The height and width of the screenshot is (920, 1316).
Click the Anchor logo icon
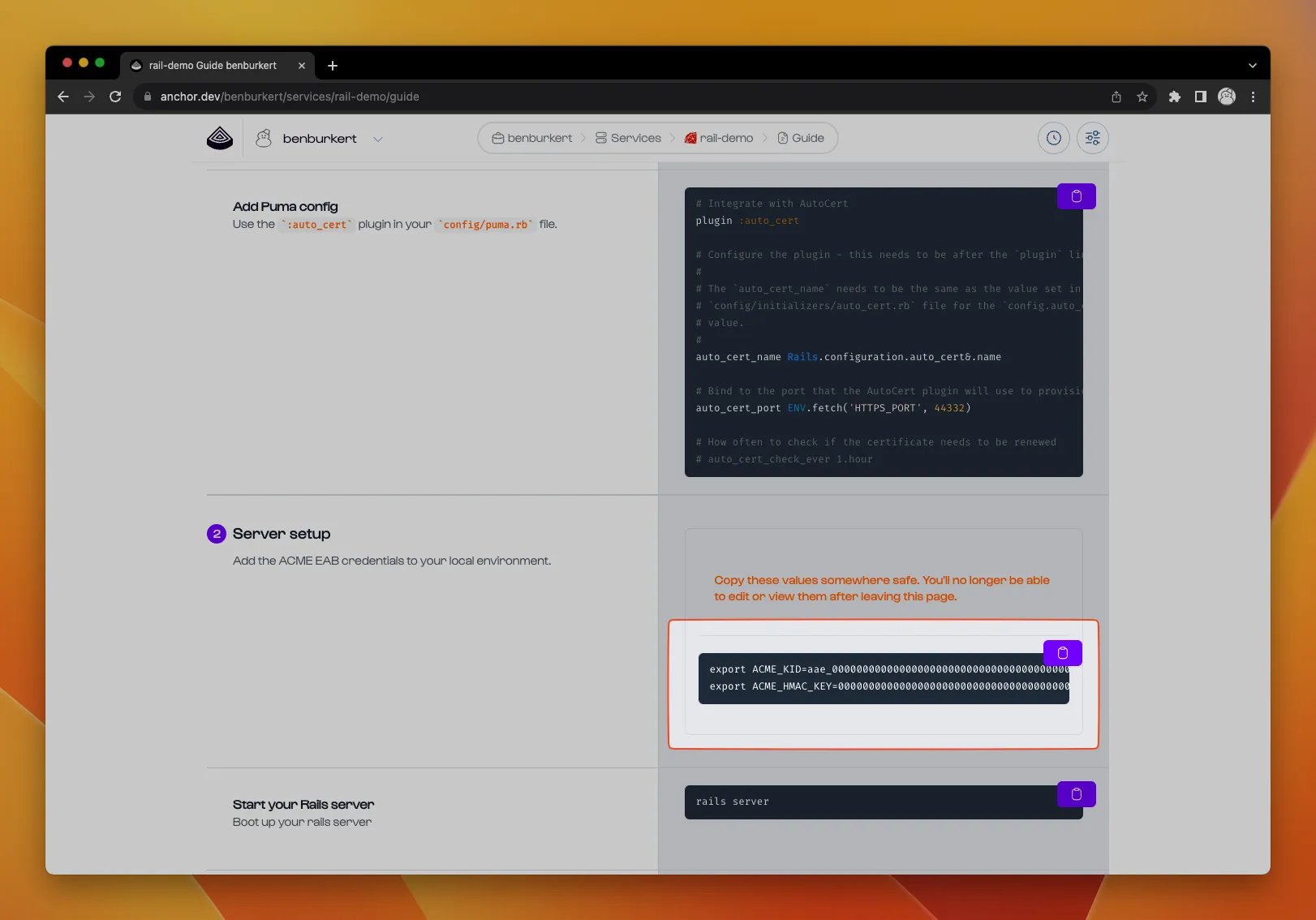pyautogui.click(x=220, y=138)
